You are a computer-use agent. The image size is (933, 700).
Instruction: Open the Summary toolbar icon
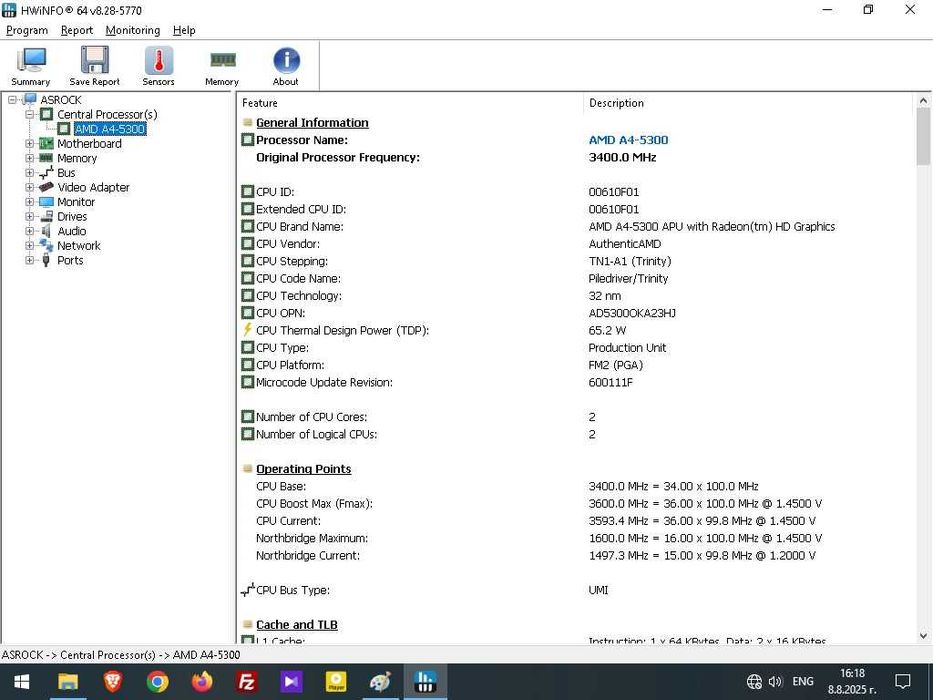[30, 66]
